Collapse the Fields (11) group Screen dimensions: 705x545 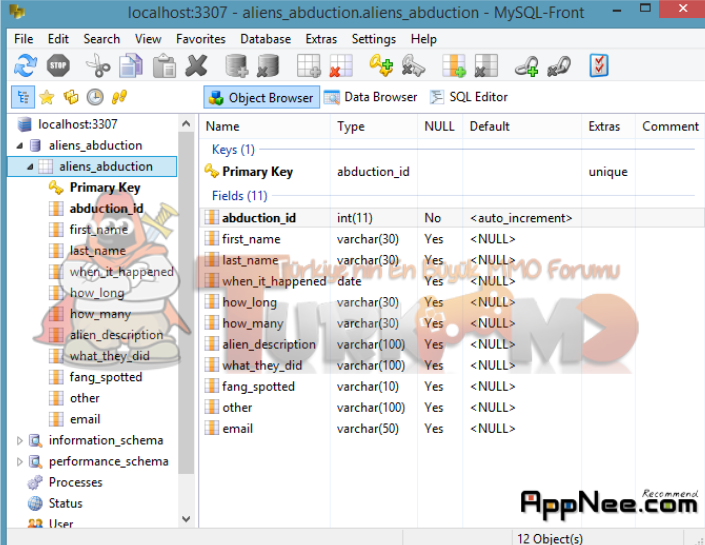coord(240,196)
